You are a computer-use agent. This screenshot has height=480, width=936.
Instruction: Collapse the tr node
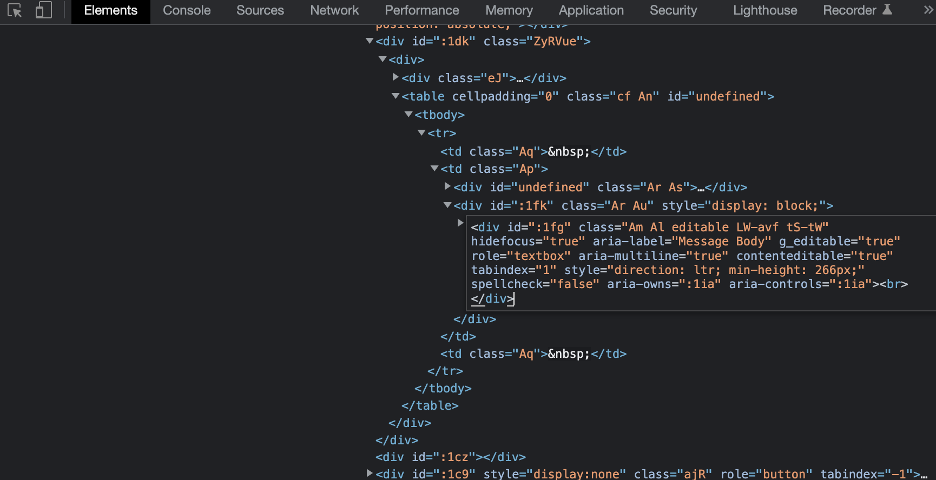[x=422, y=133]
